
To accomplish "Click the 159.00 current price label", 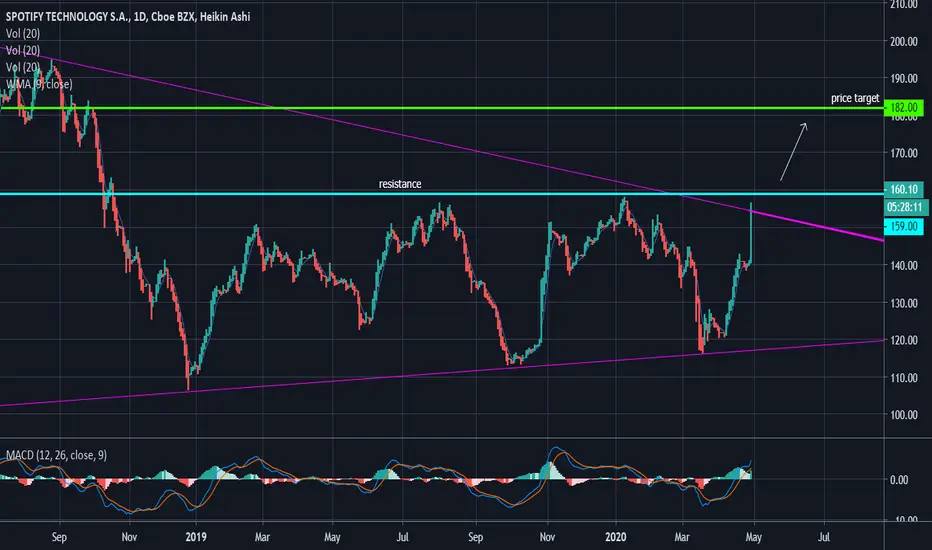I will 903,227.
